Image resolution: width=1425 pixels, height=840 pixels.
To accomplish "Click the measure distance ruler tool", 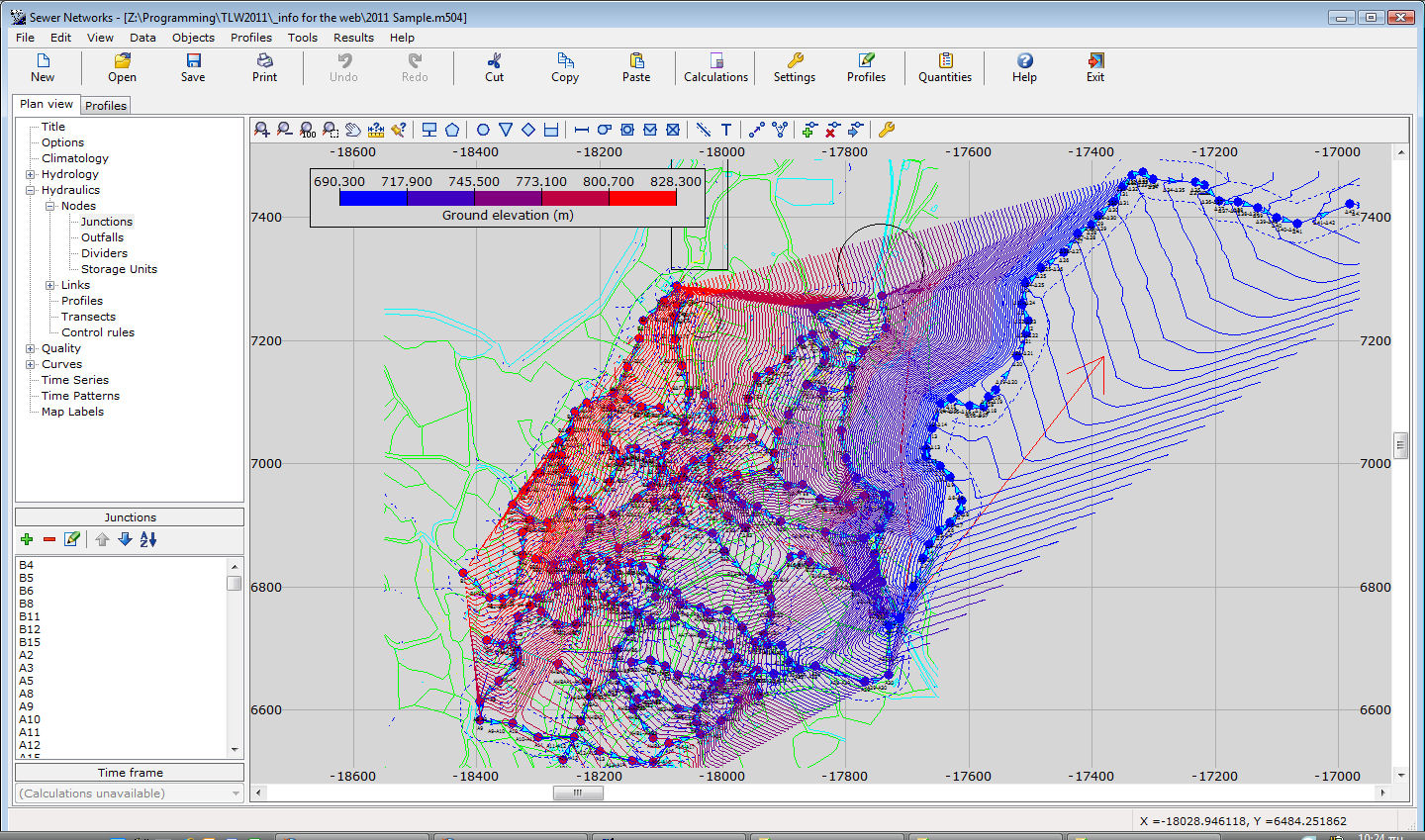I will pos(375,130).
